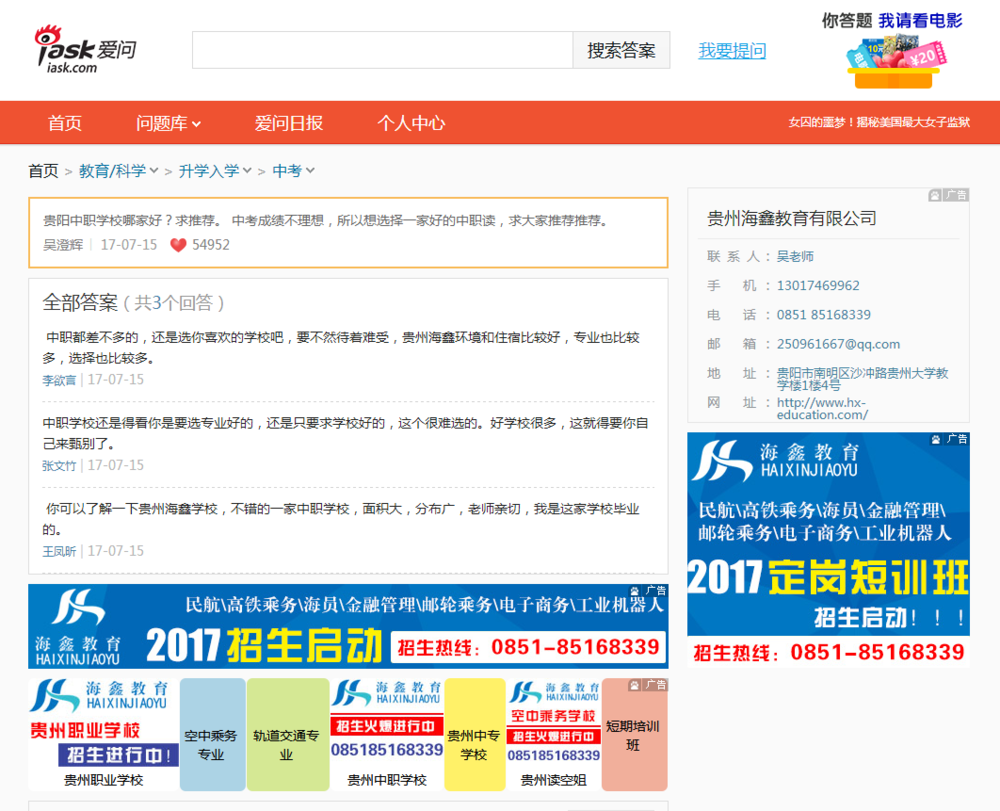Click the iask 爱问 logo
The height and width of the screenshot is (811, 1000).
85,50
